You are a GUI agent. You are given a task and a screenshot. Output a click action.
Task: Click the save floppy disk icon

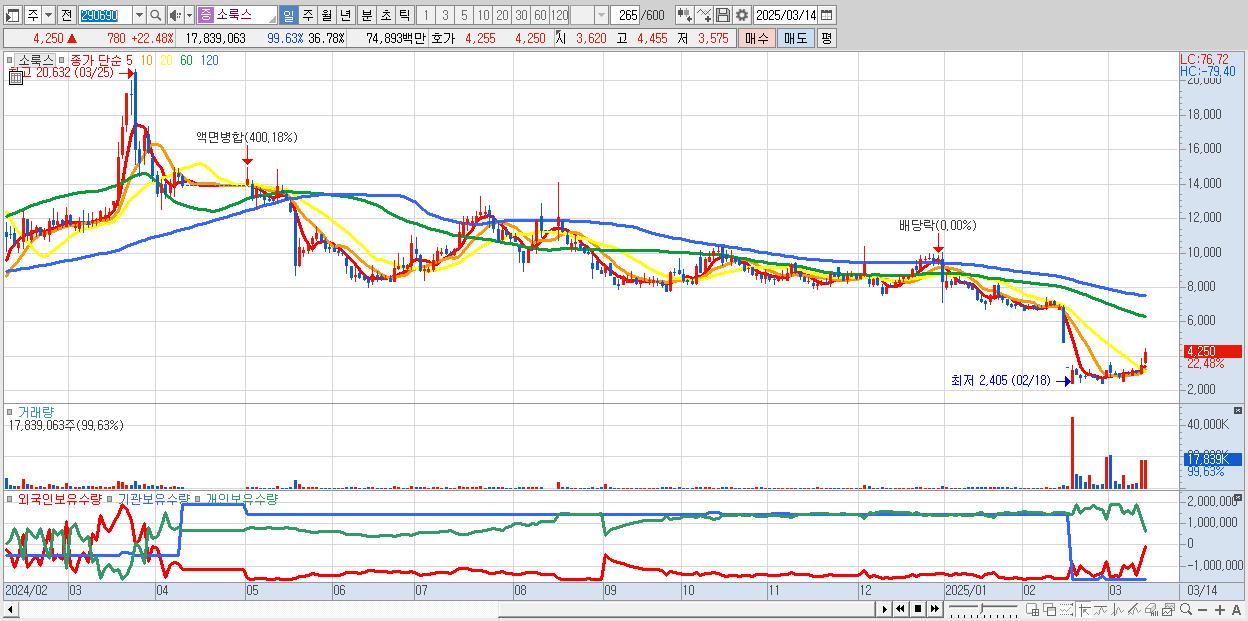(x=722, y=15)
